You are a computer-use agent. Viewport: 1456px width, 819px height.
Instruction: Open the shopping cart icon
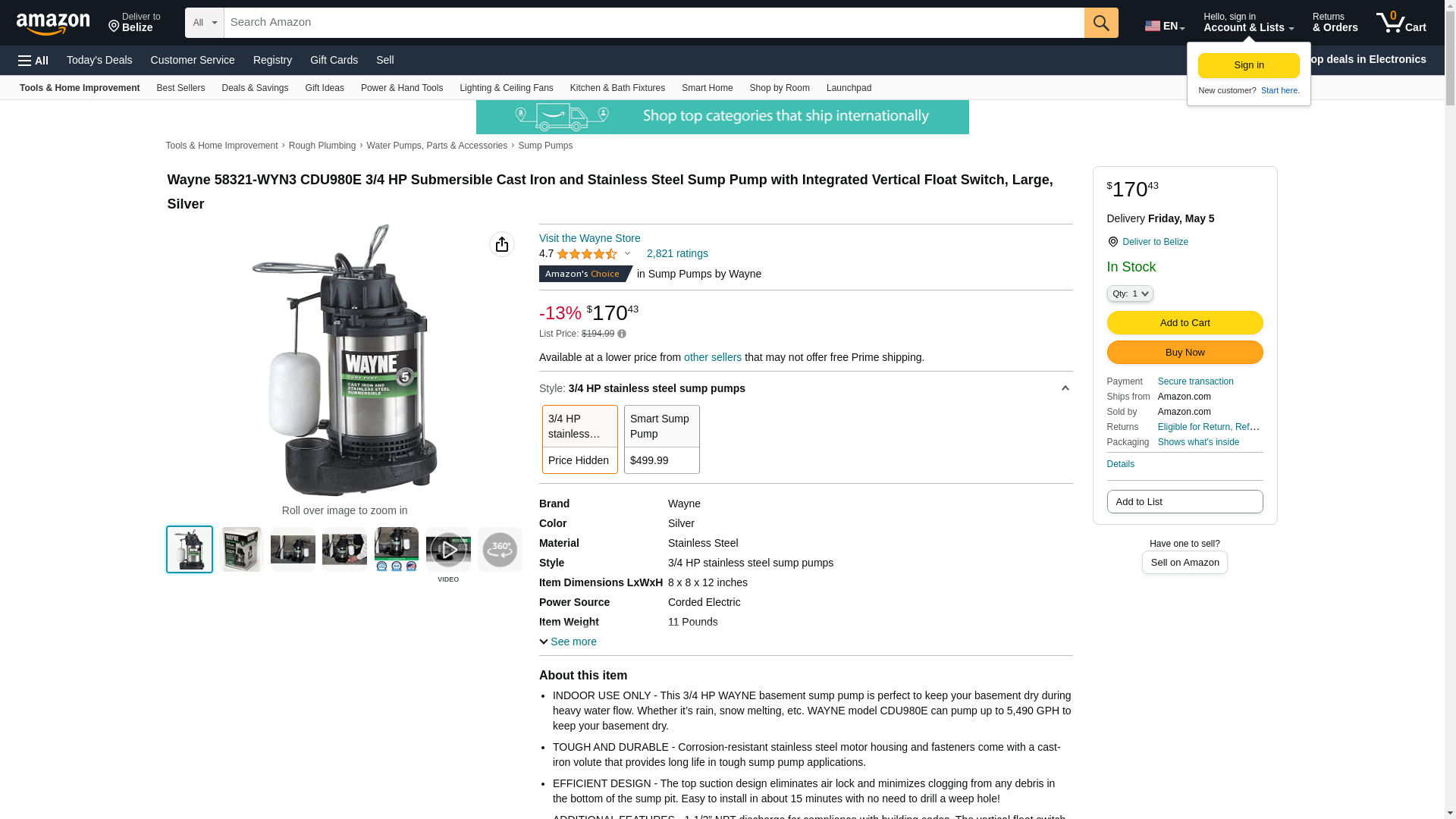coord(1401,23)
